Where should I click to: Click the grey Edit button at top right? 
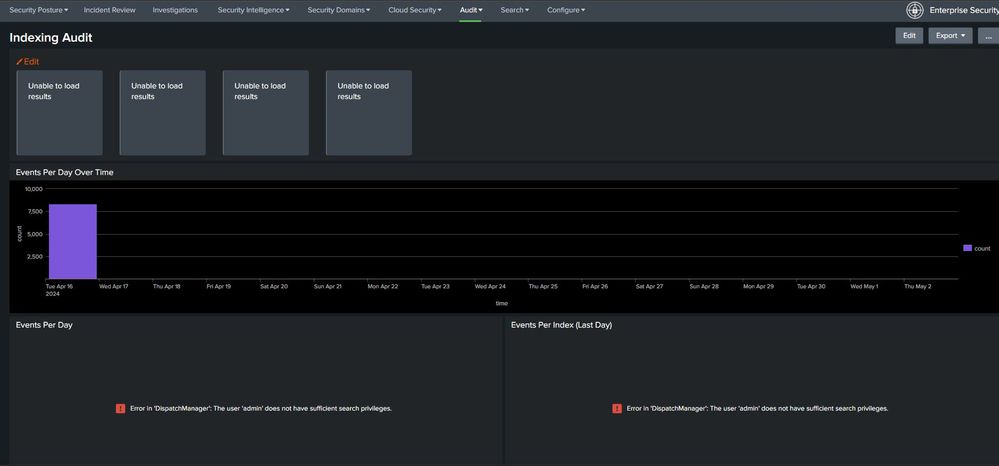909,36
